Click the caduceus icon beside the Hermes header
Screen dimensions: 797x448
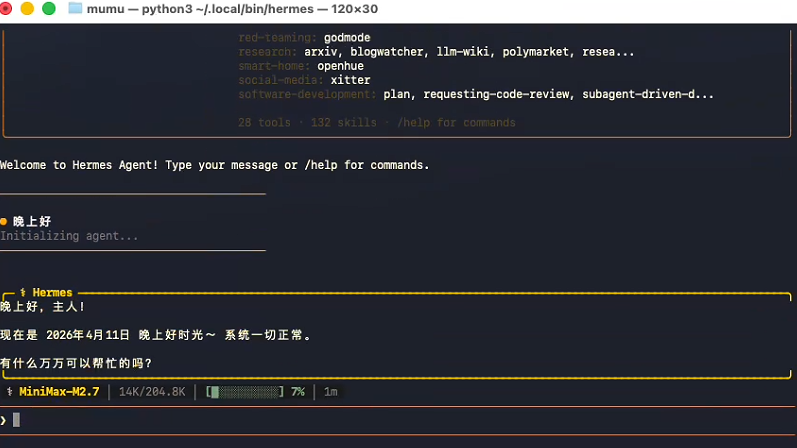(22, 293)
